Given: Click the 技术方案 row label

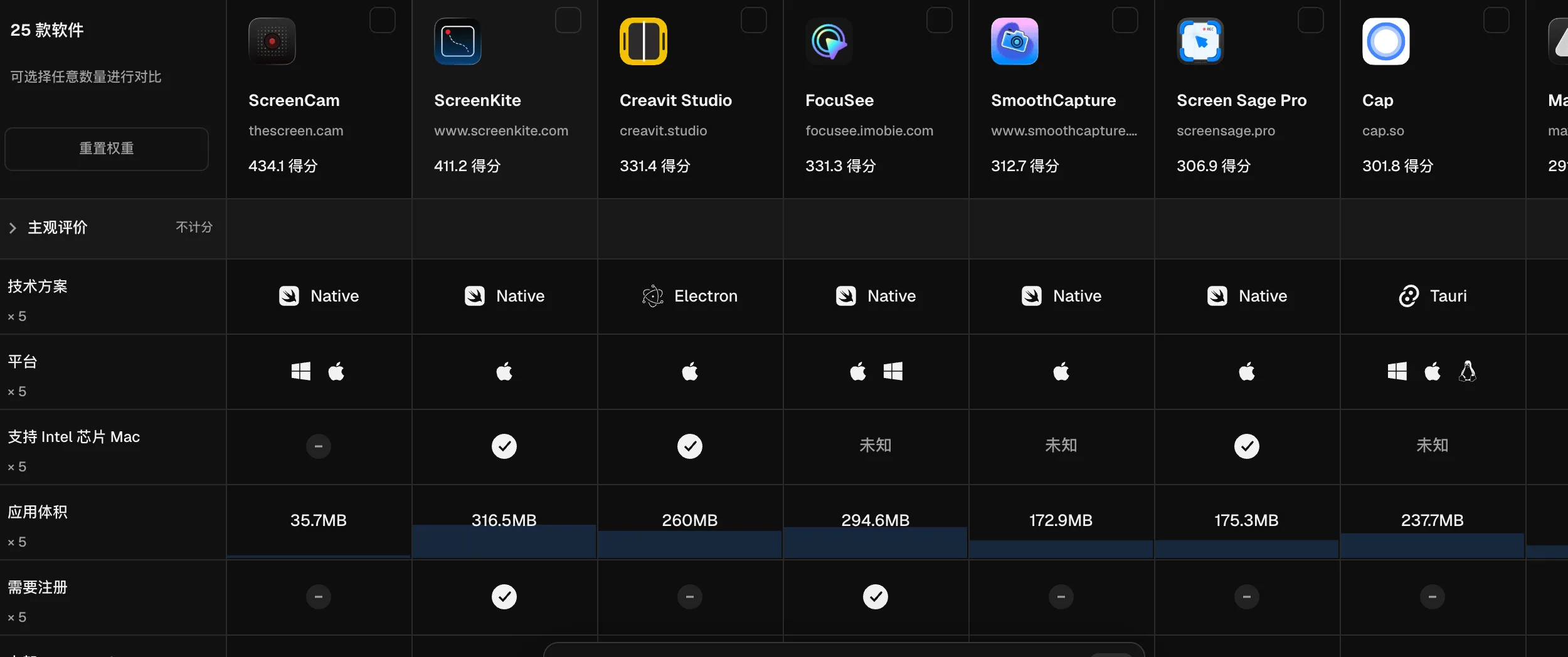Looking at the screenshot, I should click(37, 286).
